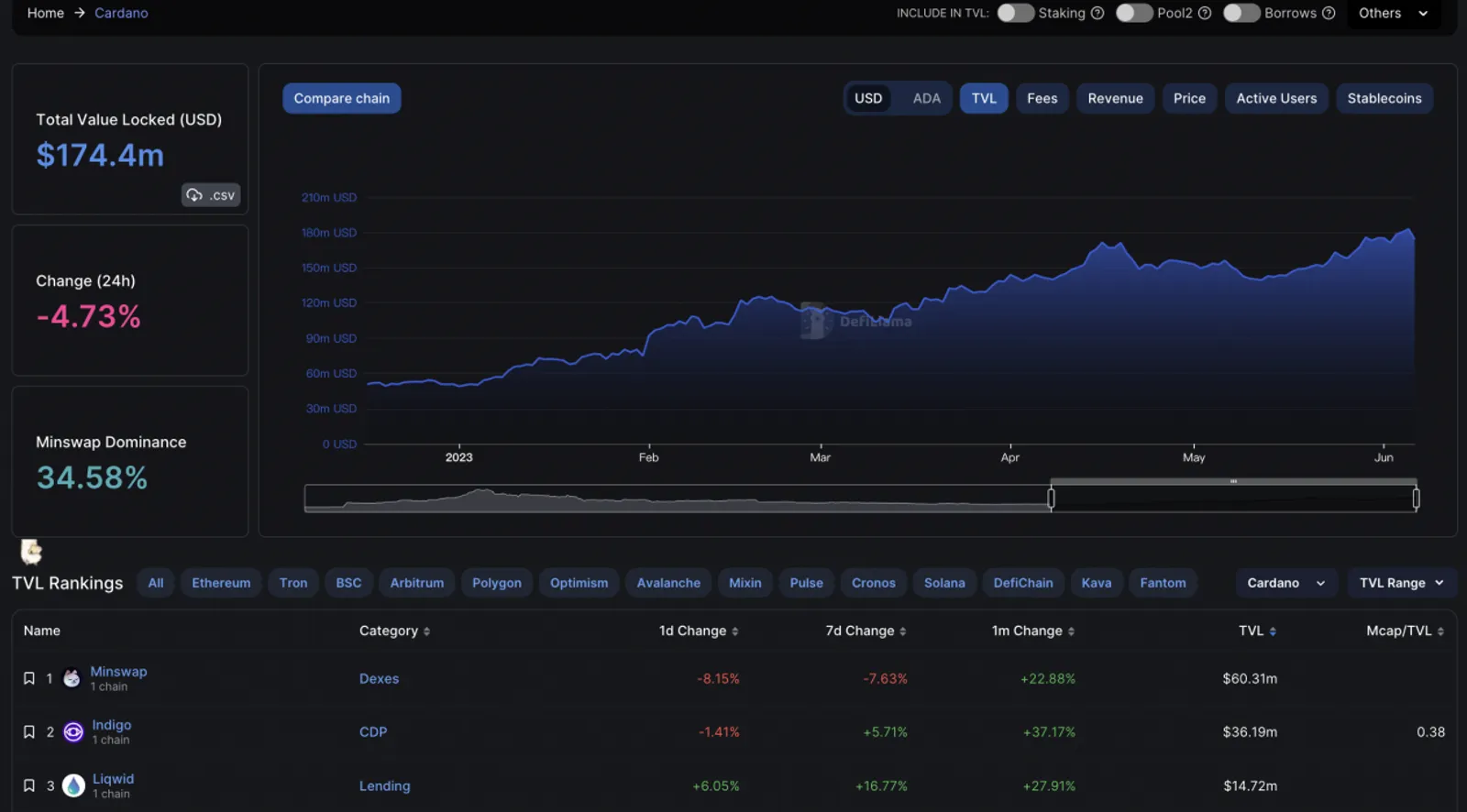Sort by TVL column arrows icon
Screen dimensions: 1467x812
pos(1273,631)
